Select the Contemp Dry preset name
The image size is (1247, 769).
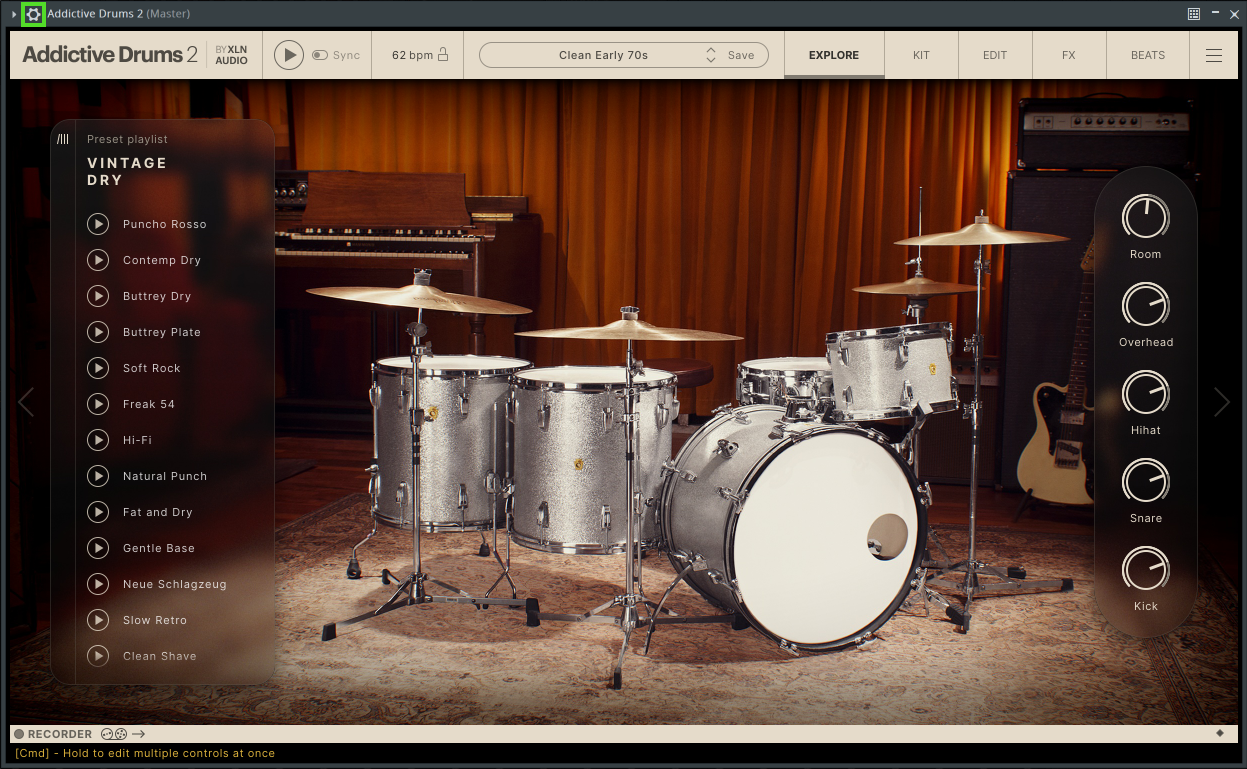tap(162, 260)
